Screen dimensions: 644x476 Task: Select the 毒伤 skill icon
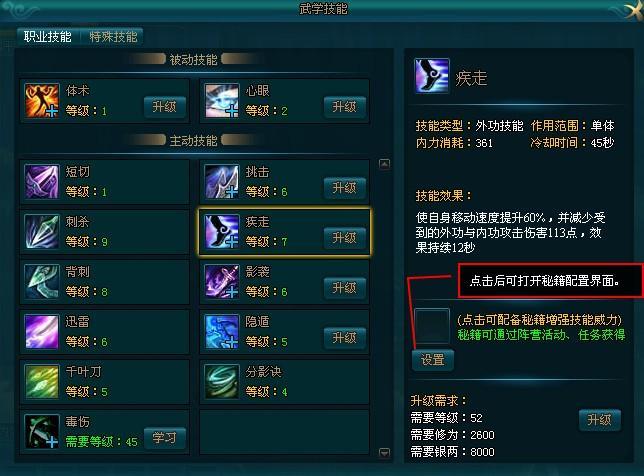pyautogui.click(x=41, y=431)
